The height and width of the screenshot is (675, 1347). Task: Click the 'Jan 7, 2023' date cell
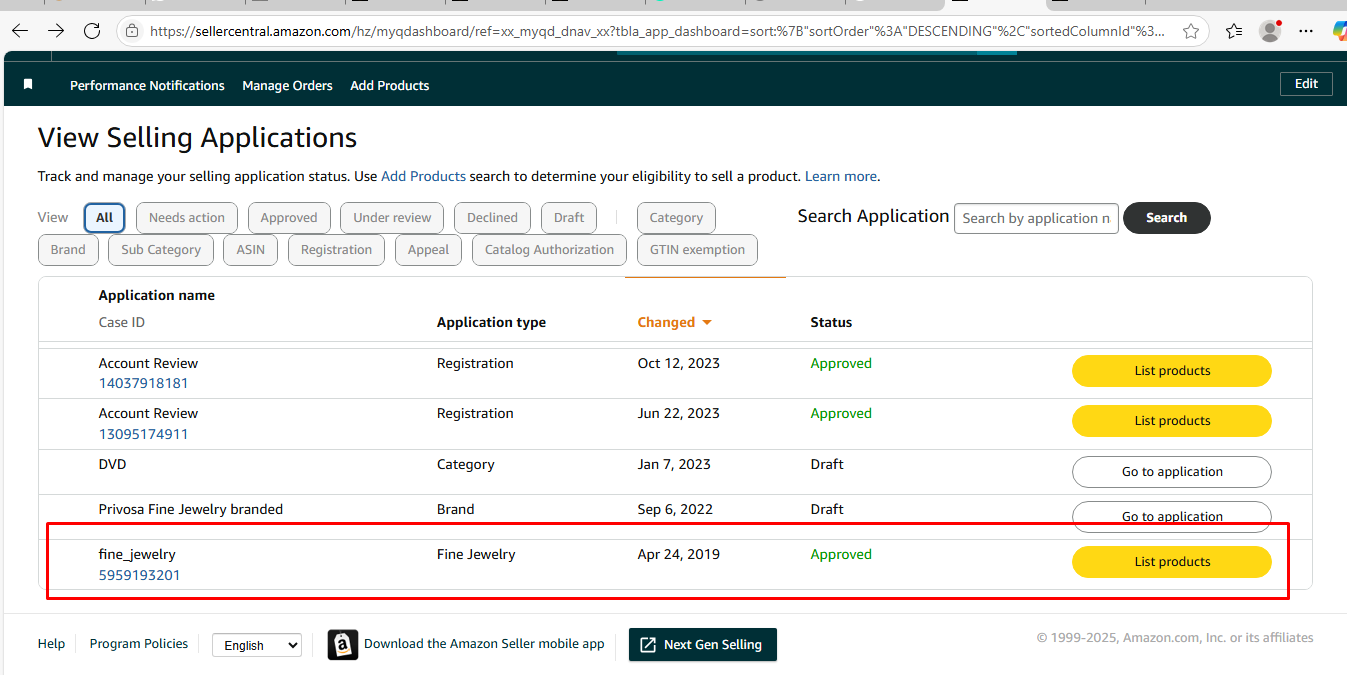coord(674,465)
